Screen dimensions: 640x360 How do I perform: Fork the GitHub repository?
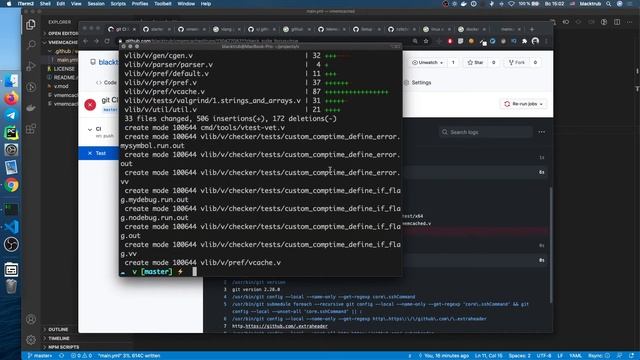coord(517,62)
